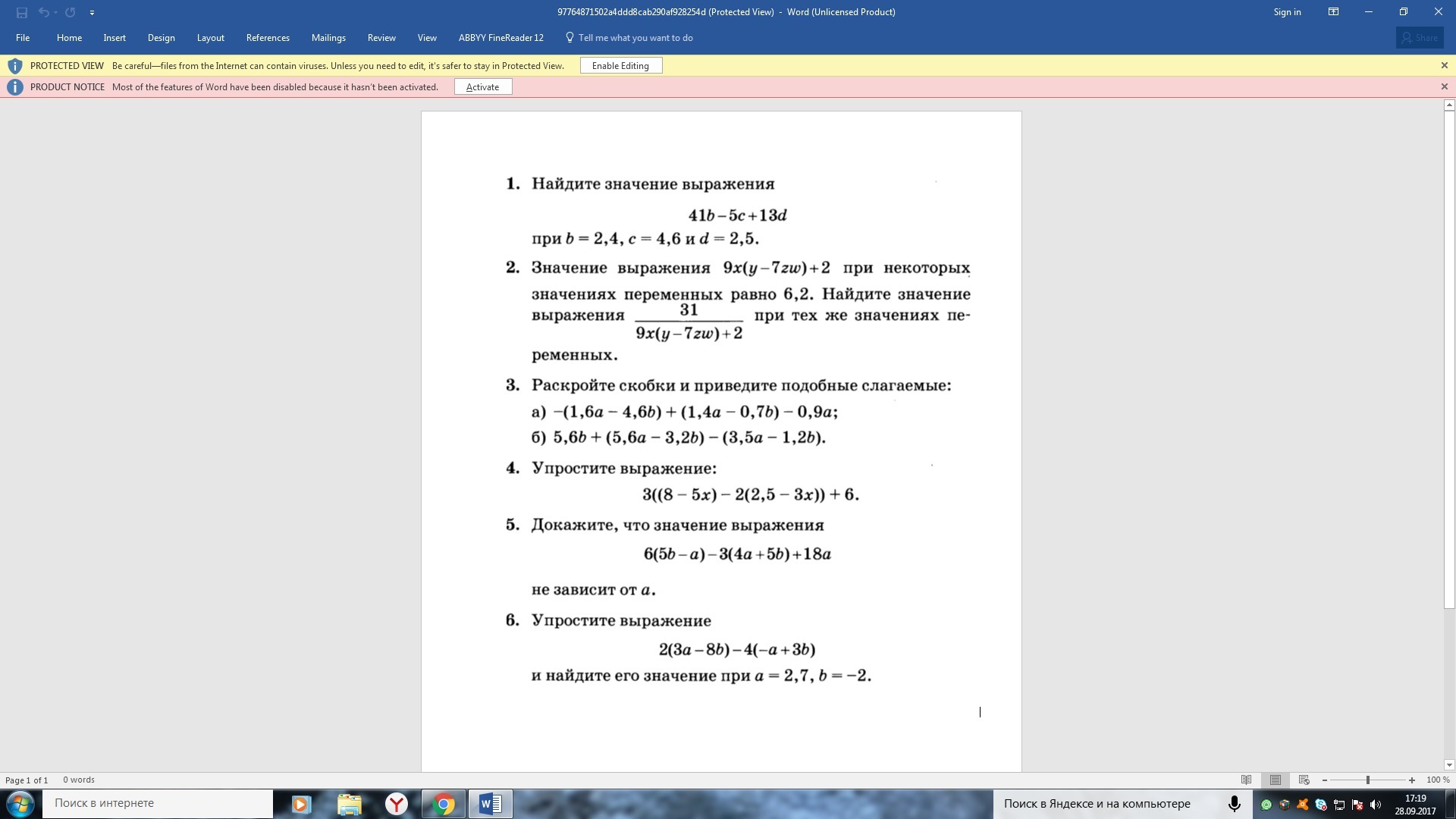Close the Product Notice bar
1456x819 pixels.
tap(1444, 87)
